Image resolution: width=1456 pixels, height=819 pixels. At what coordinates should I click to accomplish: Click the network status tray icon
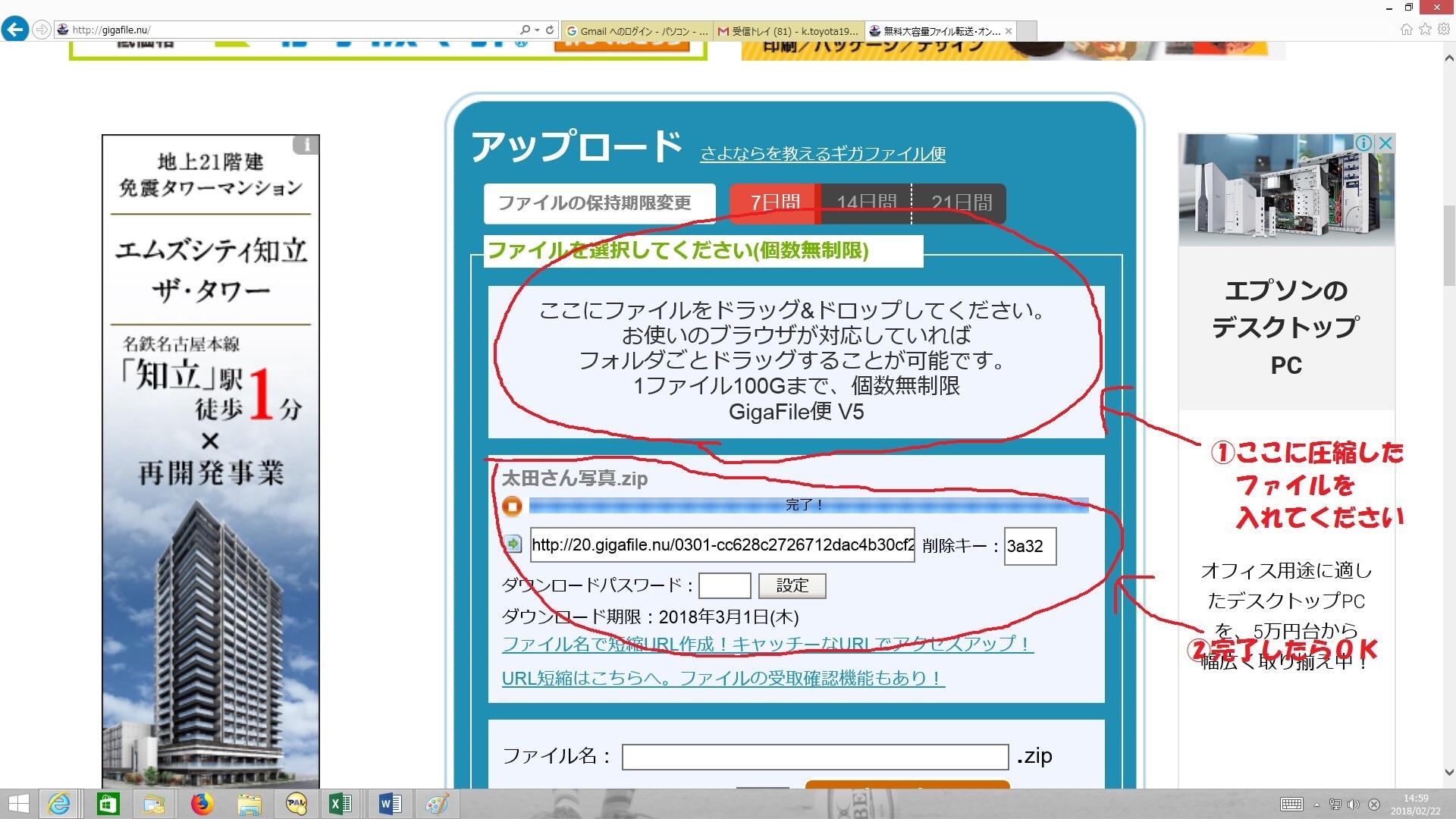(1335, 805)
